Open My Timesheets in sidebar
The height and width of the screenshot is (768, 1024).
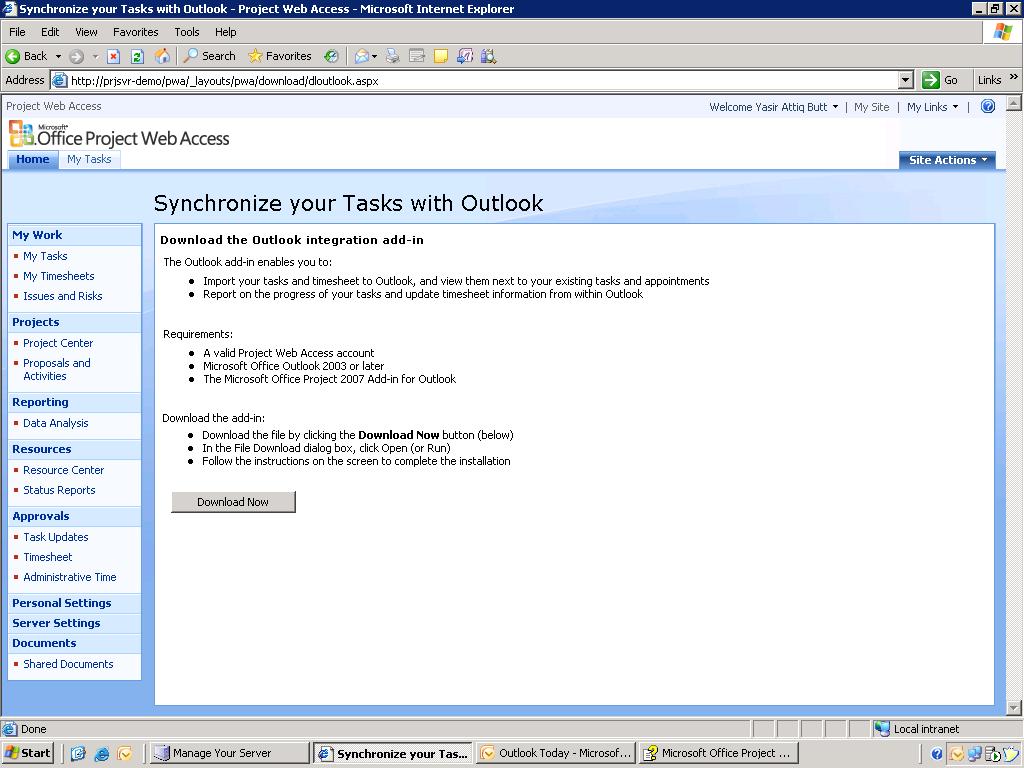point(59,276)
